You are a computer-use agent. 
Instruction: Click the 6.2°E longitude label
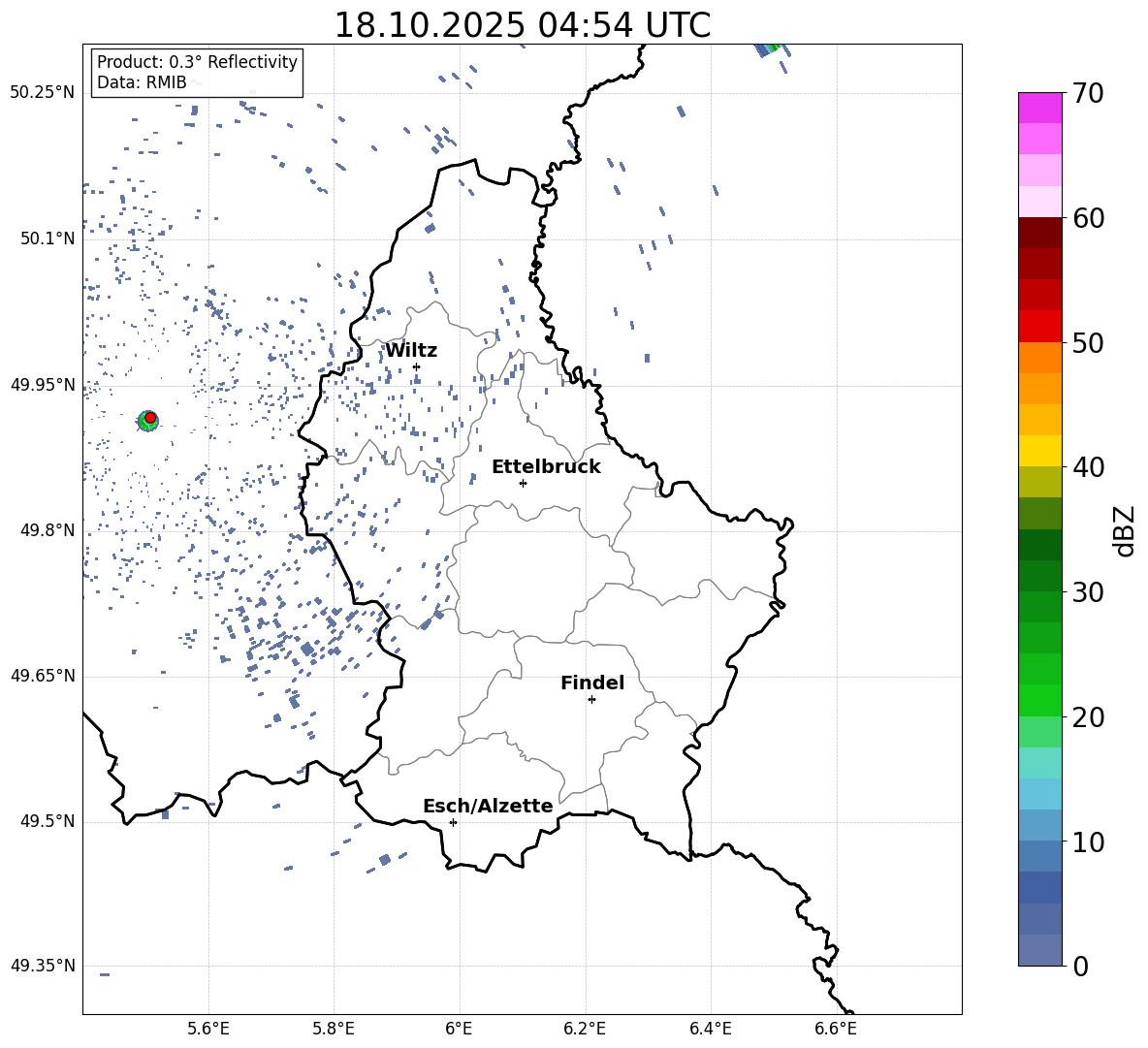coord(585,1029)
